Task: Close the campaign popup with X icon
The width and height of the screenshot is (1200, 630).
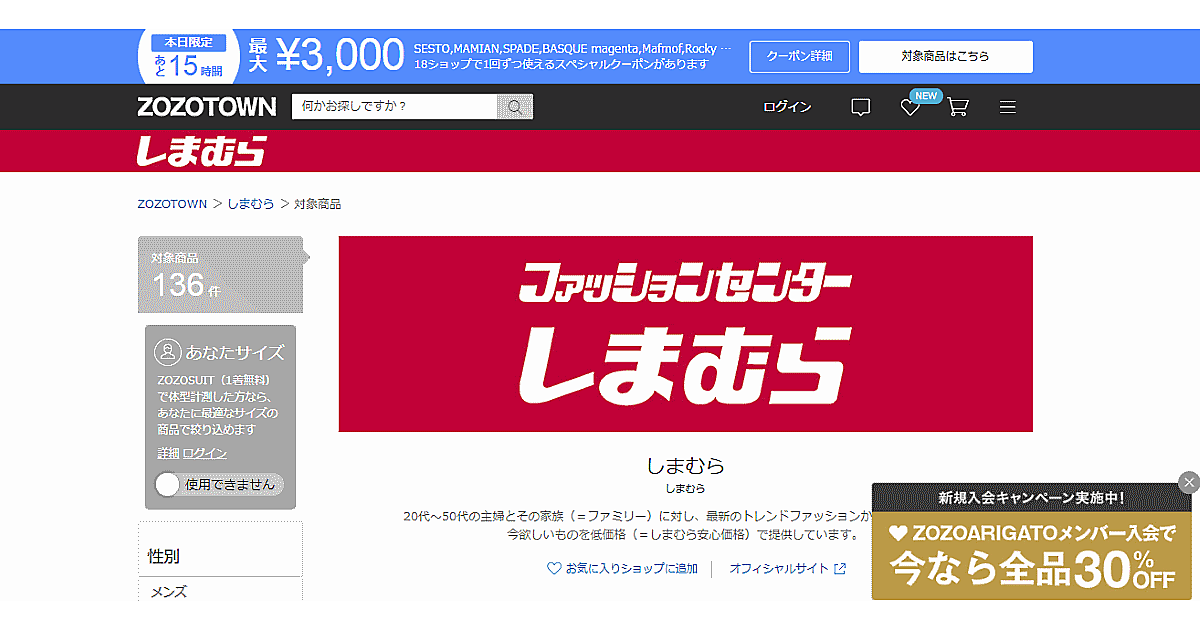Action: (1188, 482)
